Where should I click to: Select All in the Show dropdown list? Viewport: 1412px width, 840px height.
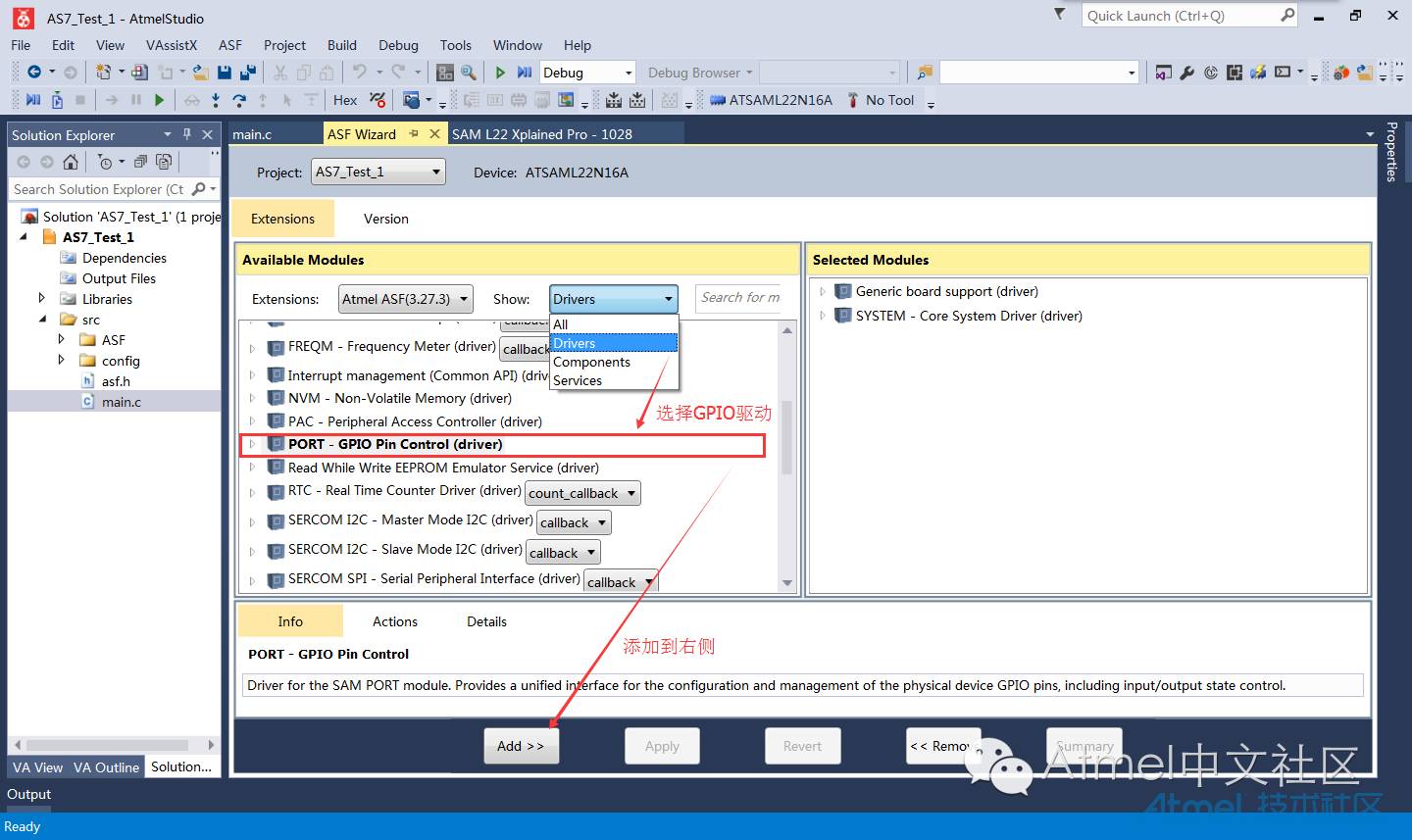click(x=614, y=324)
